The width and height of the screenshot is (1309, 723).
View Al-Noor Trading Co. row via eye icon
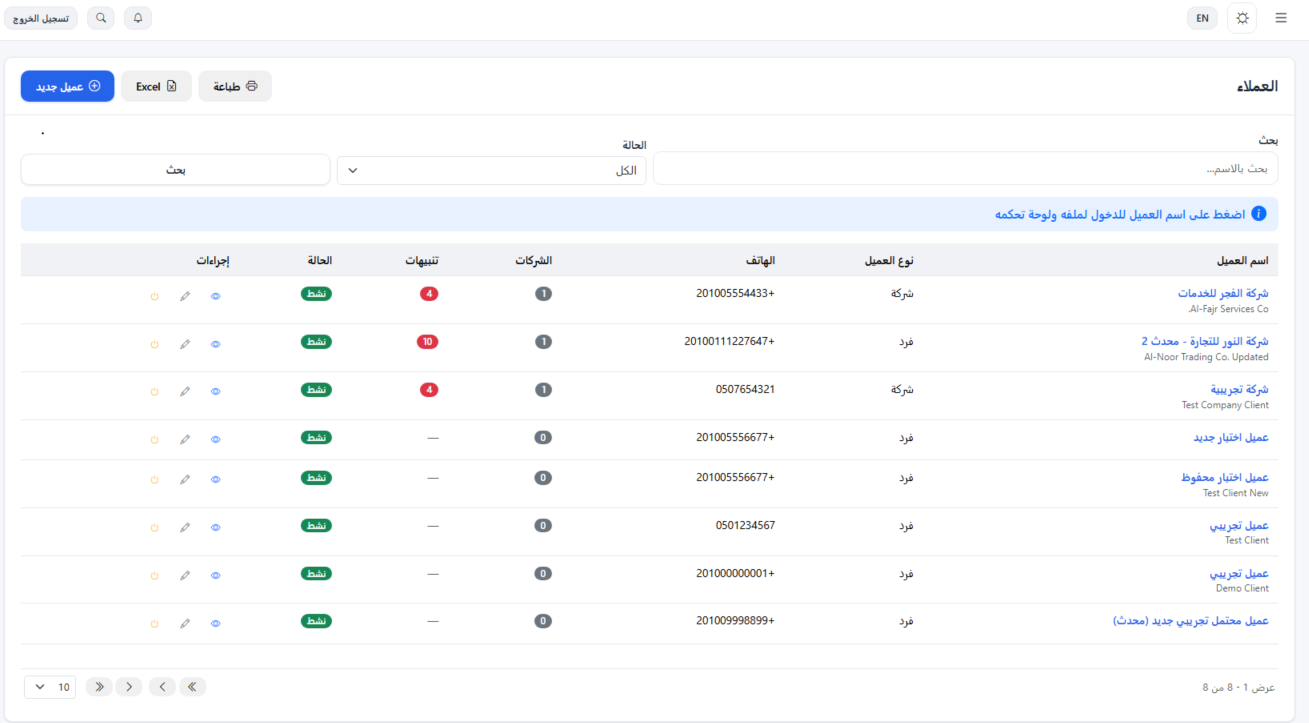pyautogui.click(x=216, y=344)
